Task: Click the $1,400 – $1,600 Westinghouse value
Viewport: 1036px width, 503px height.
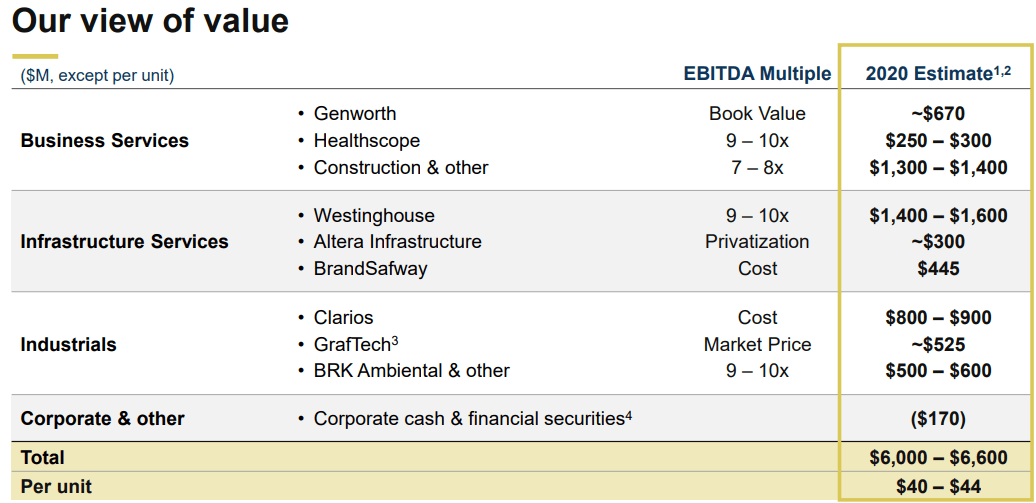Action: pyautogui.click(x=938, y=215)
